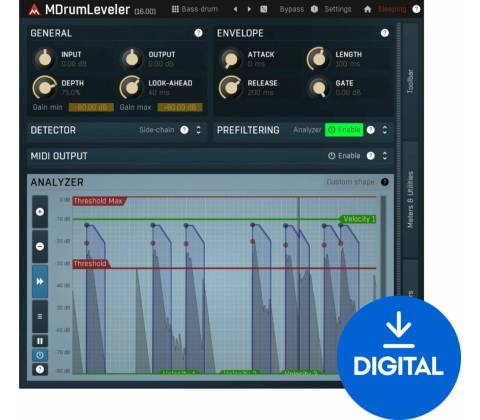Click the analyzer fast-forward arrows icon
The image size is (480, 420).
40,282
